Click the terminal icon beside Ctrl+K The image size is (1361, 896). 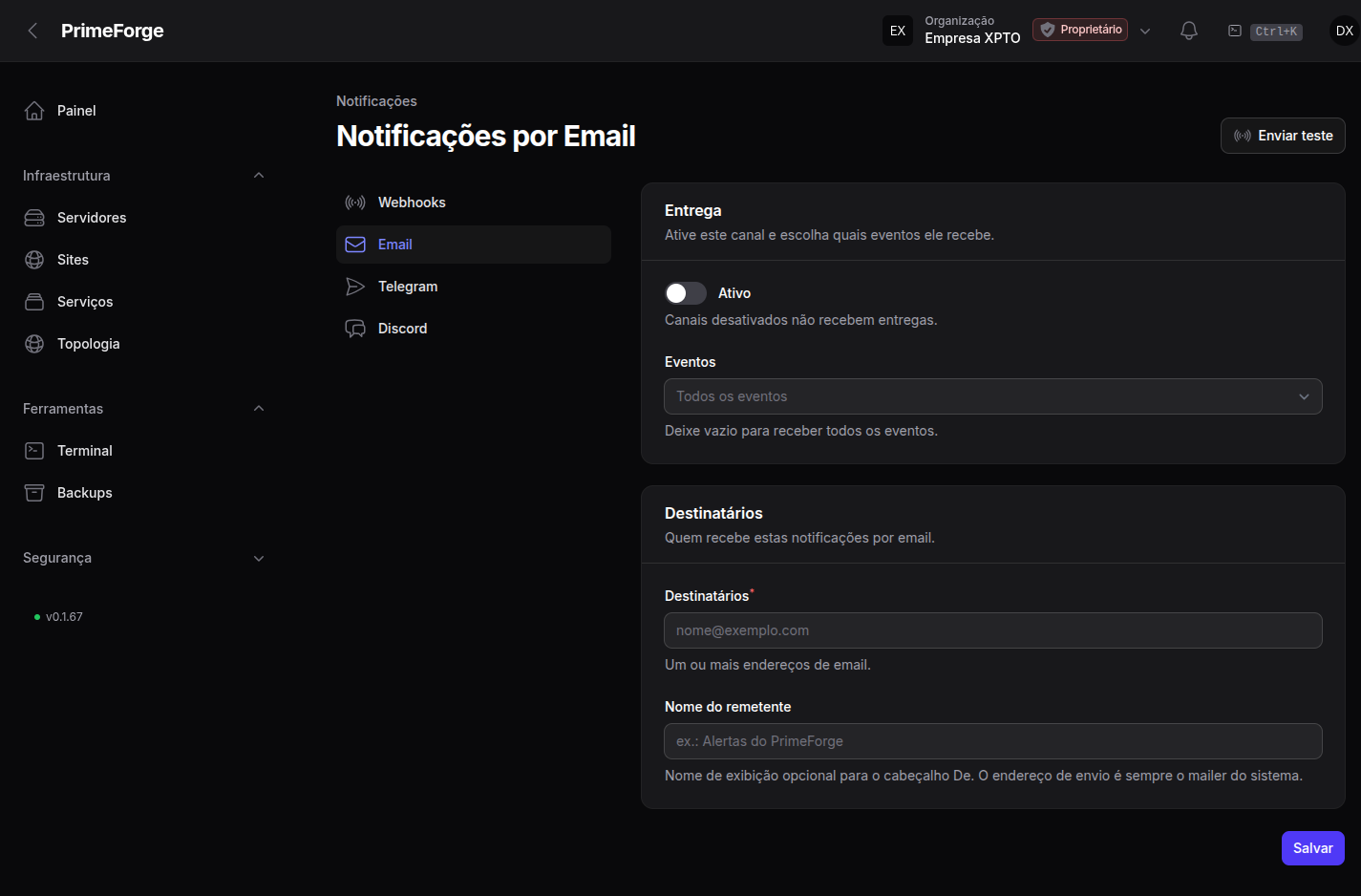[x=1235, y=31]
